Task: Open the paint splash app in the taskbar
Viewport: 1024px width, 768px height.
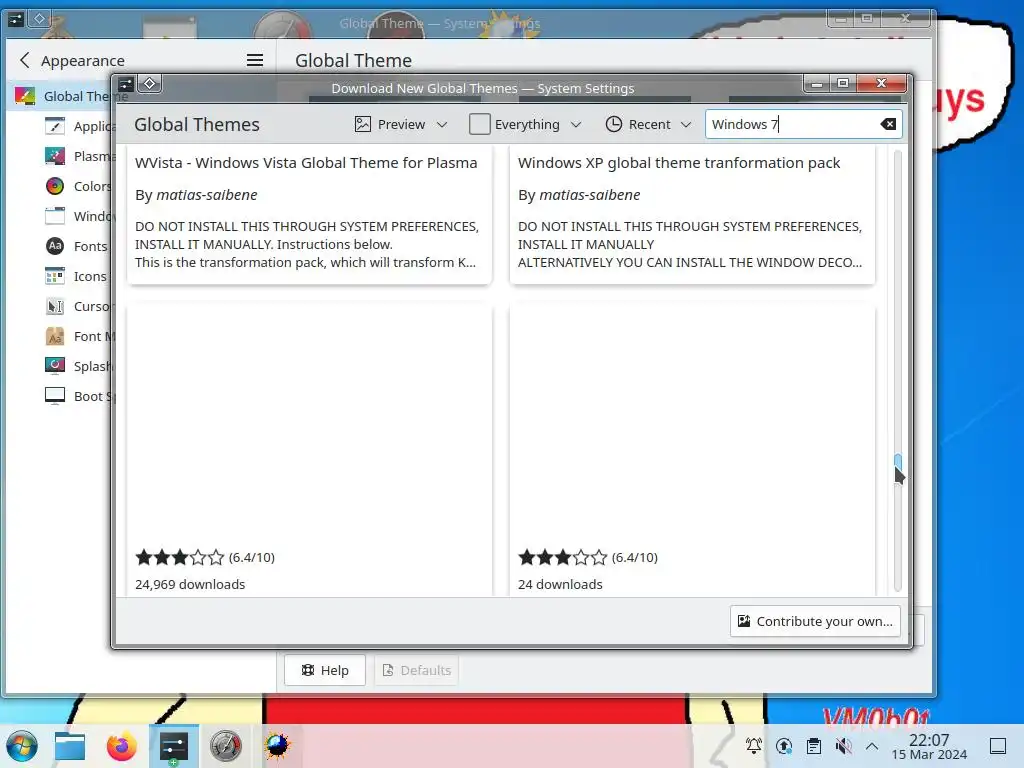Action: [x=278, y=745]
